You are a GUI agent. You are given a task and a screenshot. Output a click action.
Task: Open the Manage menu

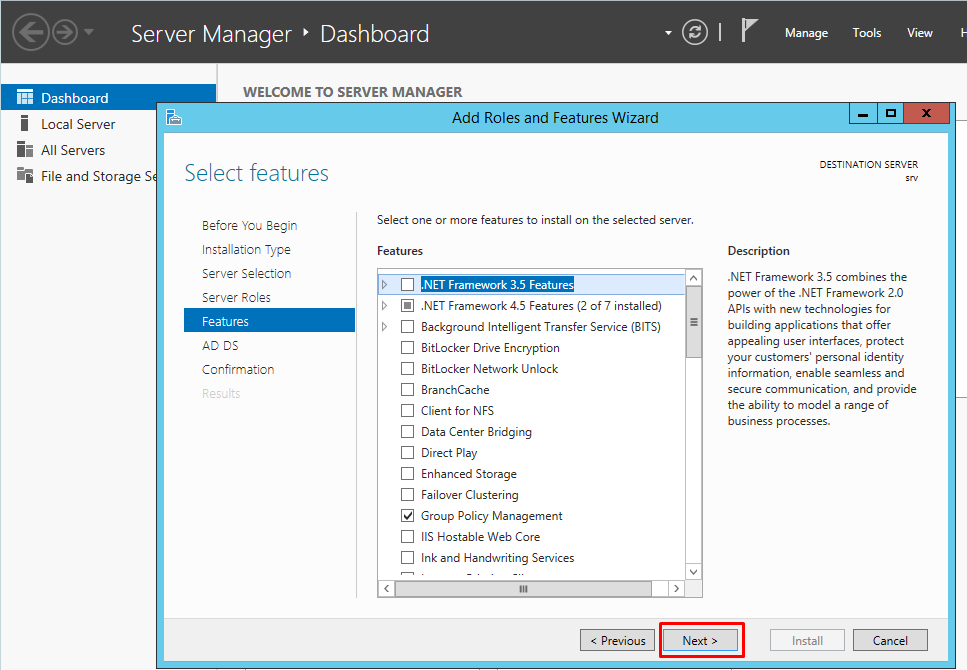[806, 33]
